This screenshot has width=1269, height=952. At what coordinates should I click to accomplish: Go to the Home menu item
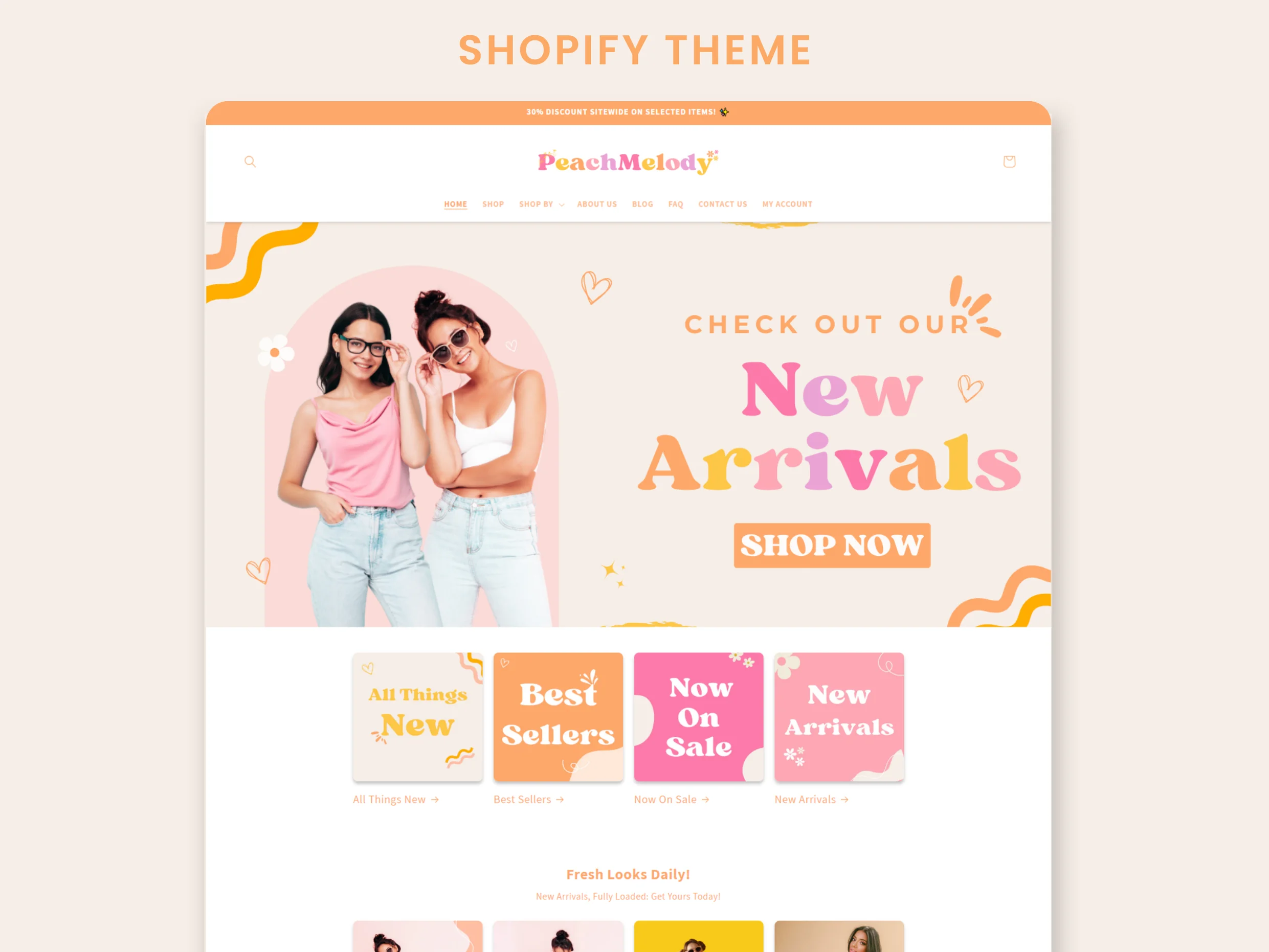click(x=456, y=204)
